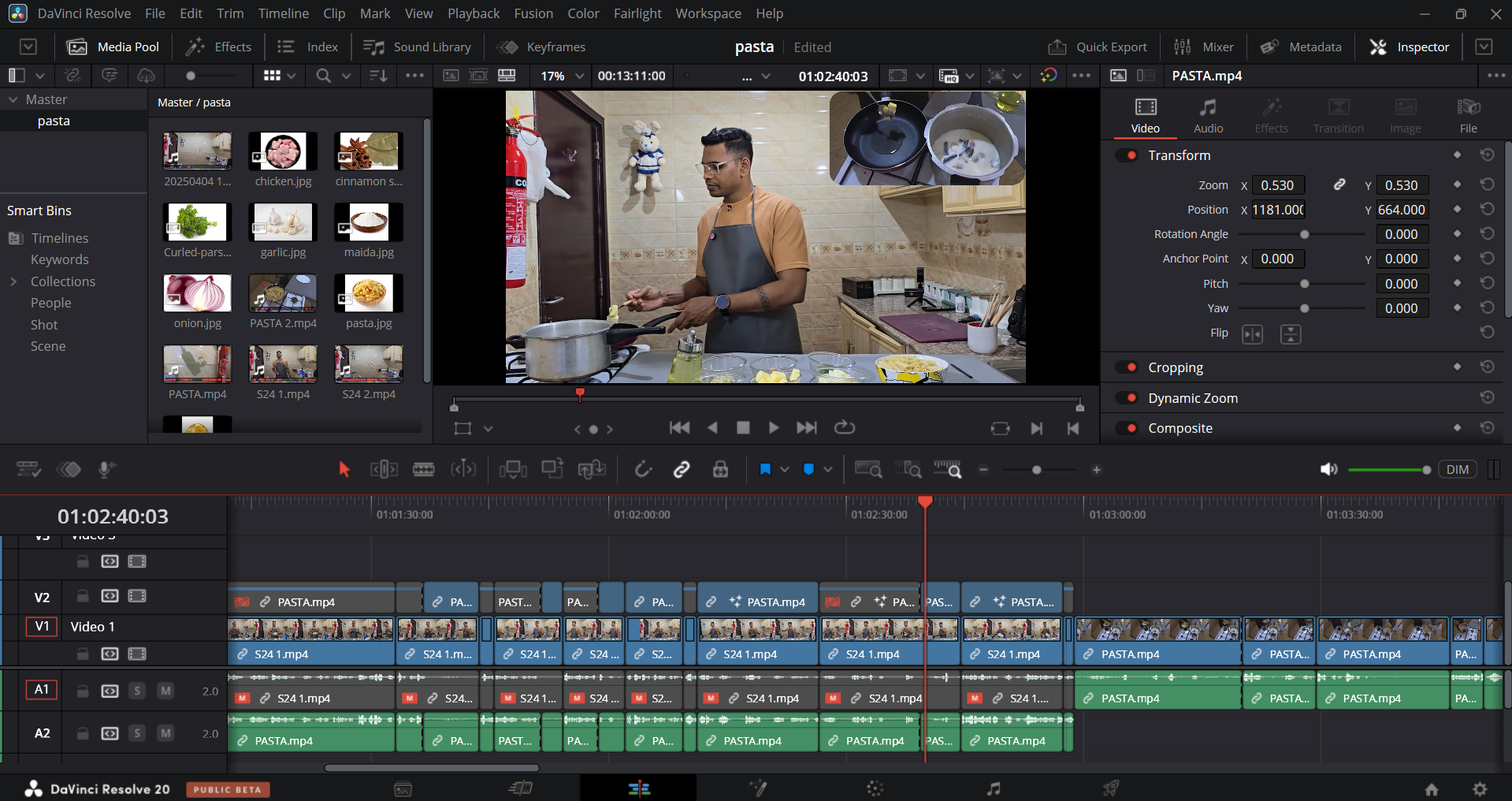The height and width of the screenshot is (801, 1512).
Task: Switch to the Audio tab in Inspector
Action: tap(1208, 116)
